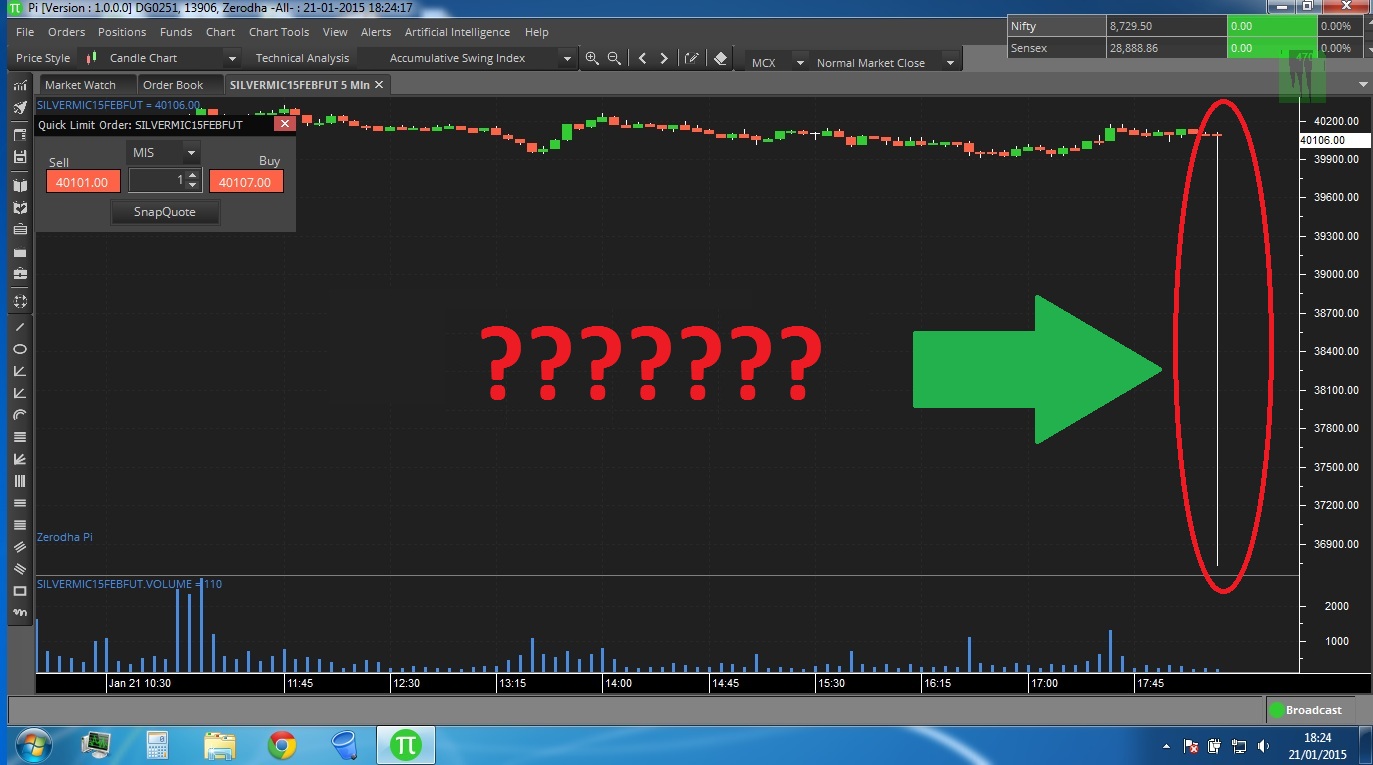Click the briefcase icon in left toolbar

(x=20, y=273)
